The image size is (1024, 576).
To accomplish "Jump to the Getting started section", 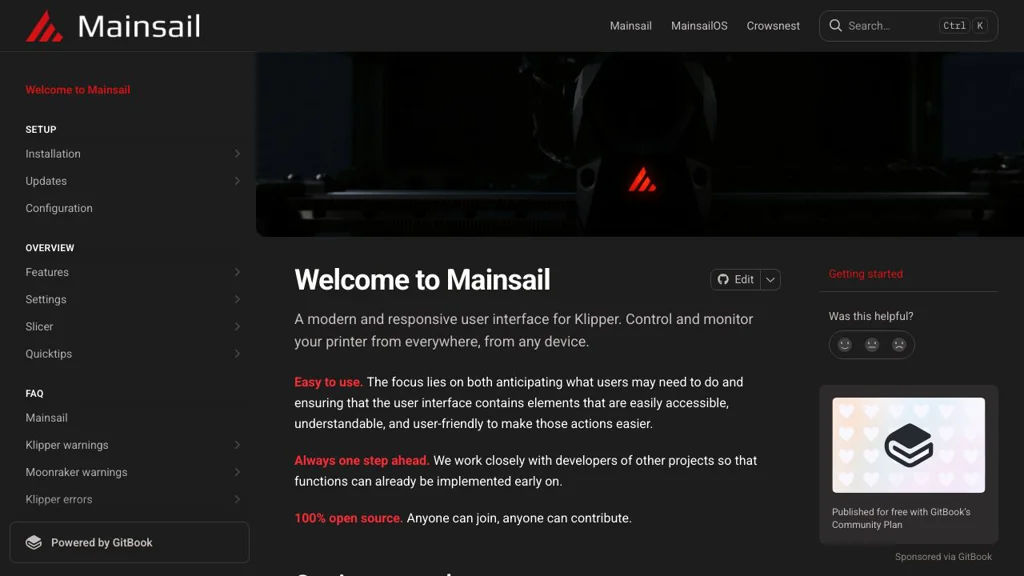I will point(865,274).
